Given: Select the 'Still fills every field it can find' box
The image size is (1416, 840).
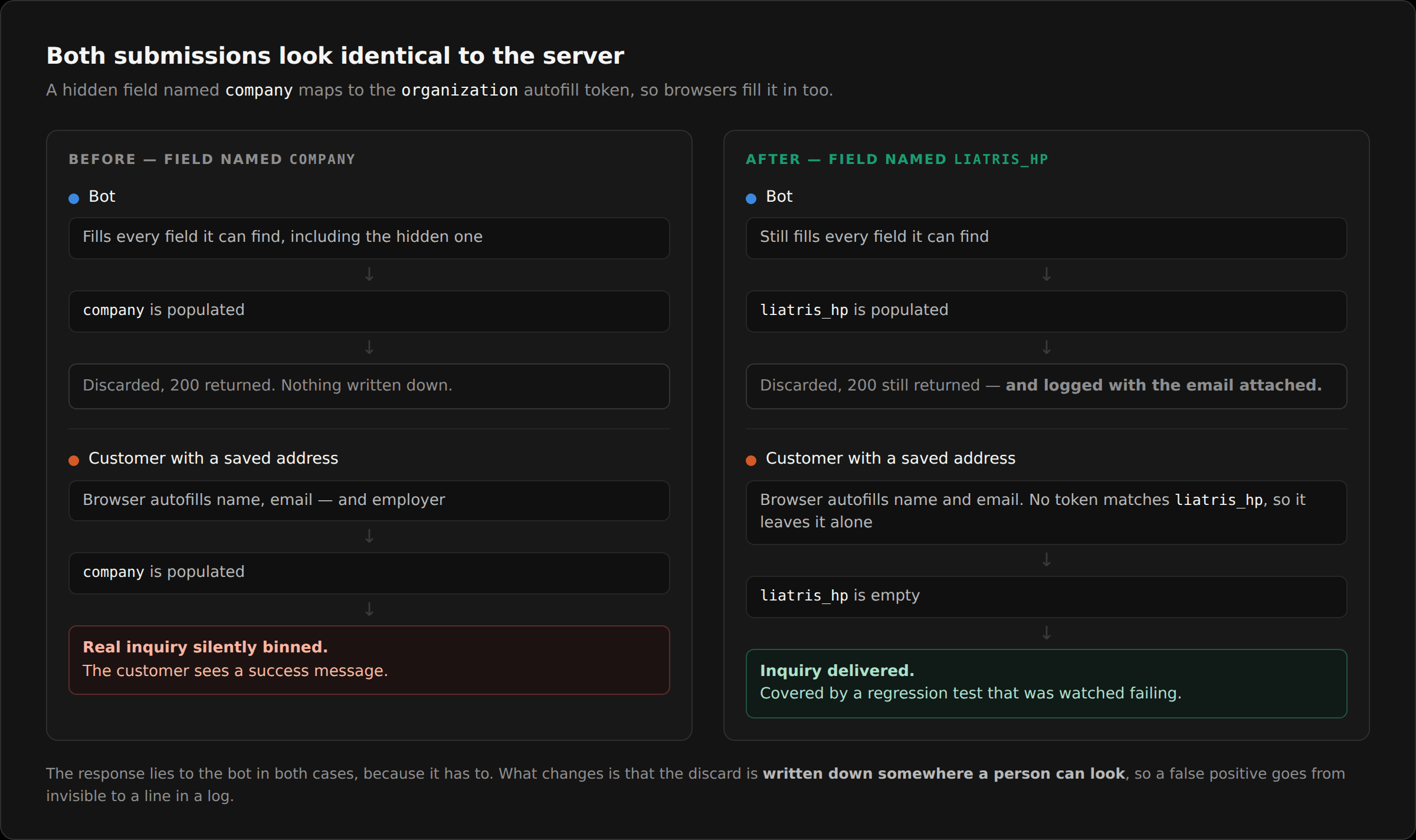Looking at the screenshot, I should [x=1046, y=238].
